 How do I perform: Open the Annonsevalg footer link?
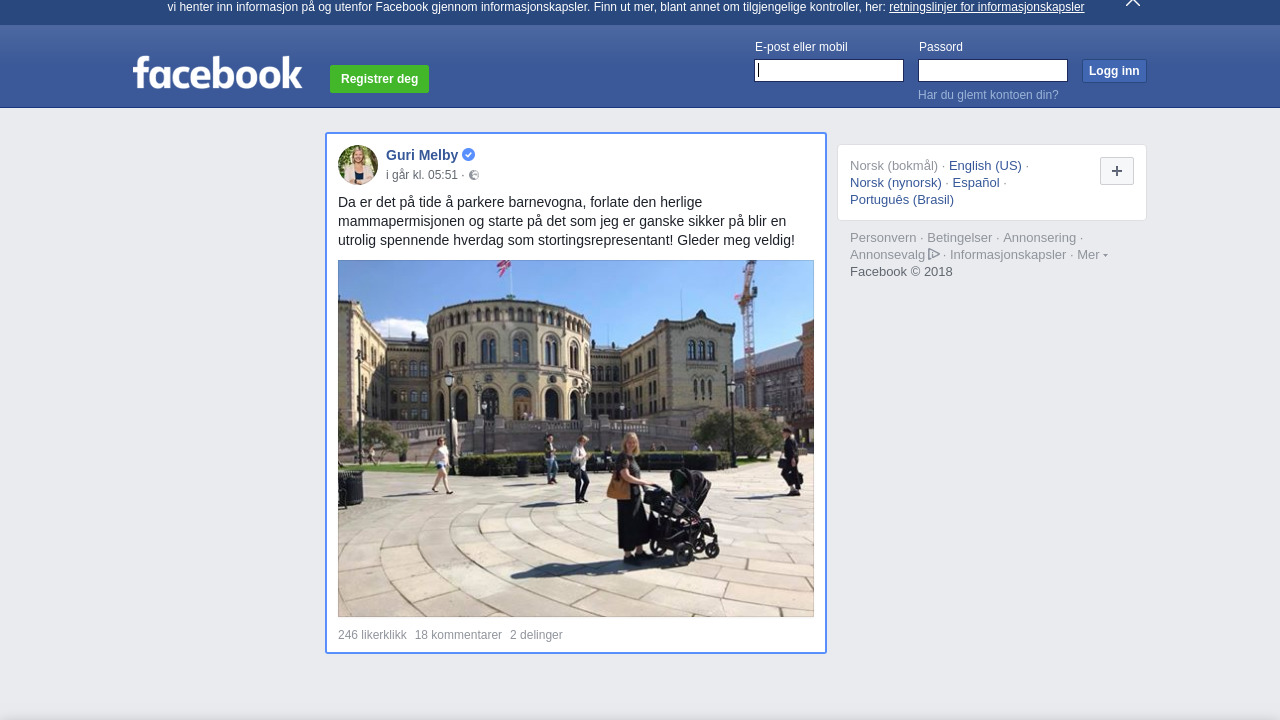tap(888, 254)
